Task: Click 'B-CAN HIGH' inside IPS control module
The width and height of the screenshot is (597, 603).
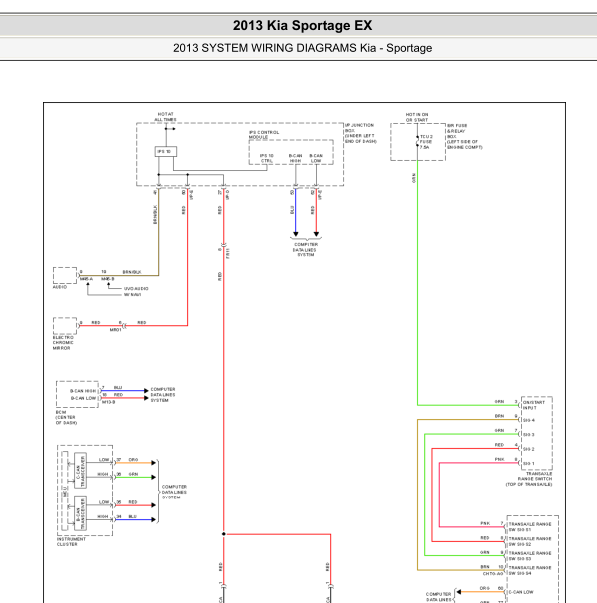Action: tap(295, 158)
